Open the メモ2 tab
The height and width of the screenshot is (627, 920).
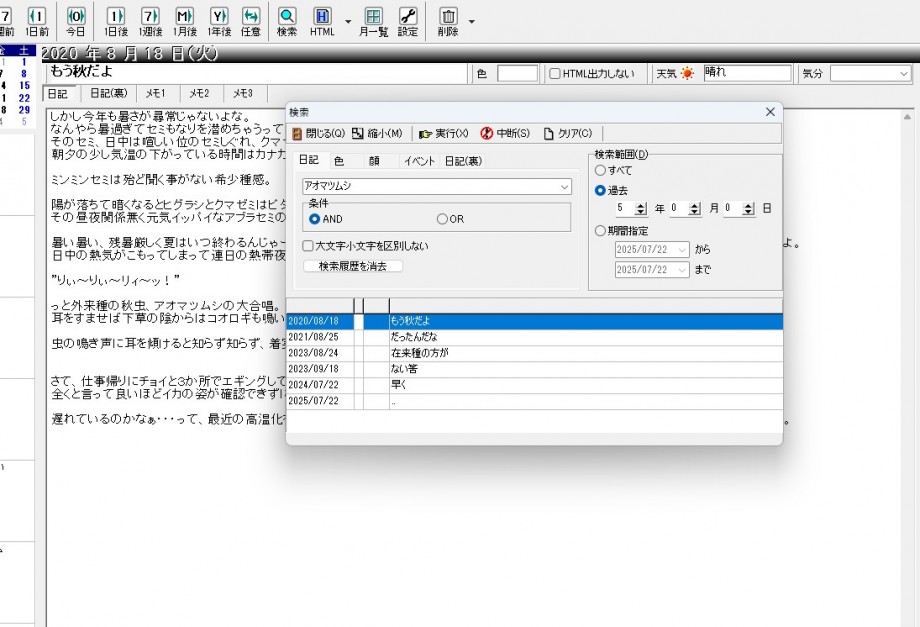pos(199,93)
